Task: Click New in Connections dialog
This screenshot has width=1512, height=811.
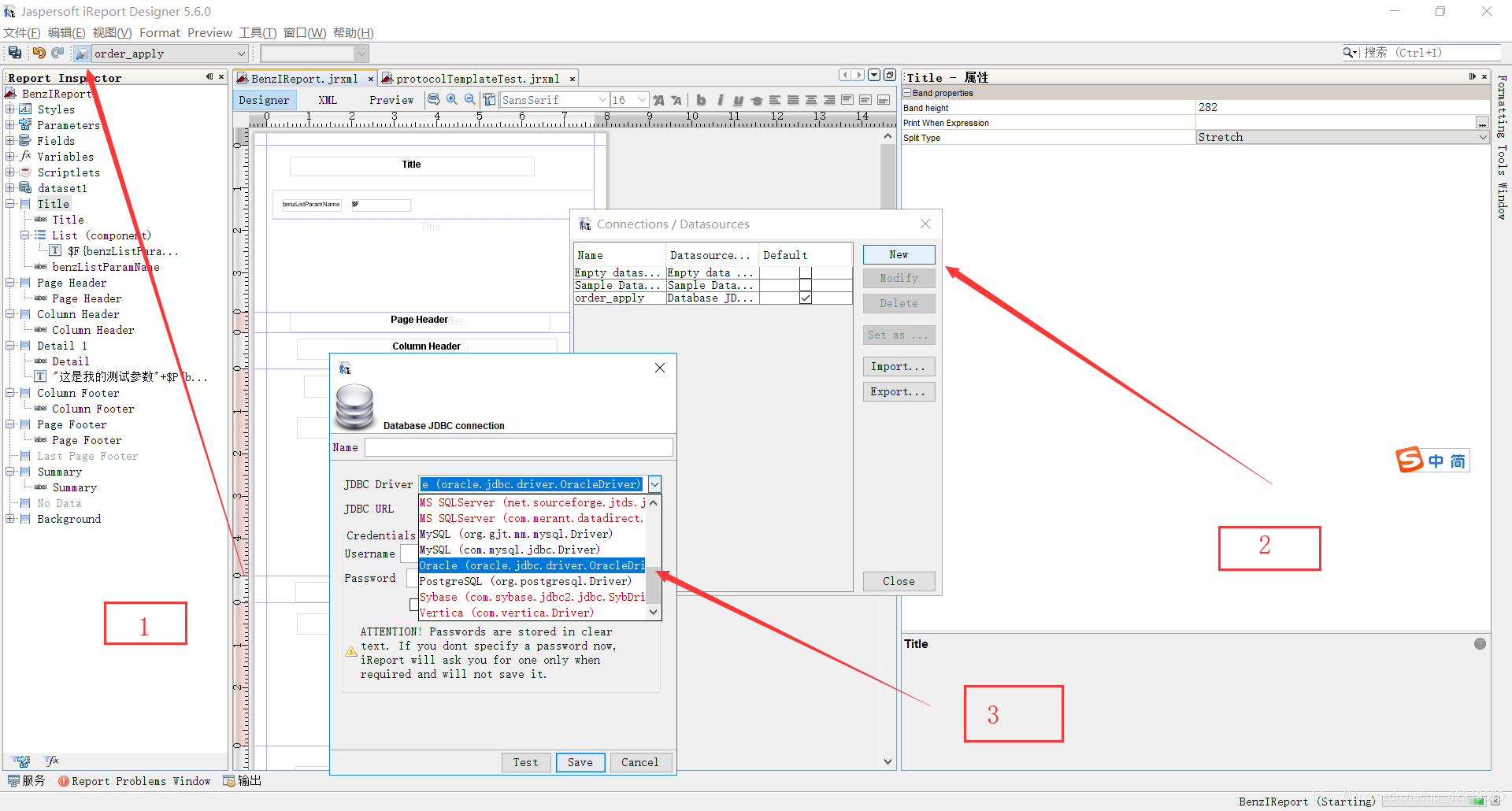Action: pos(899,254)
